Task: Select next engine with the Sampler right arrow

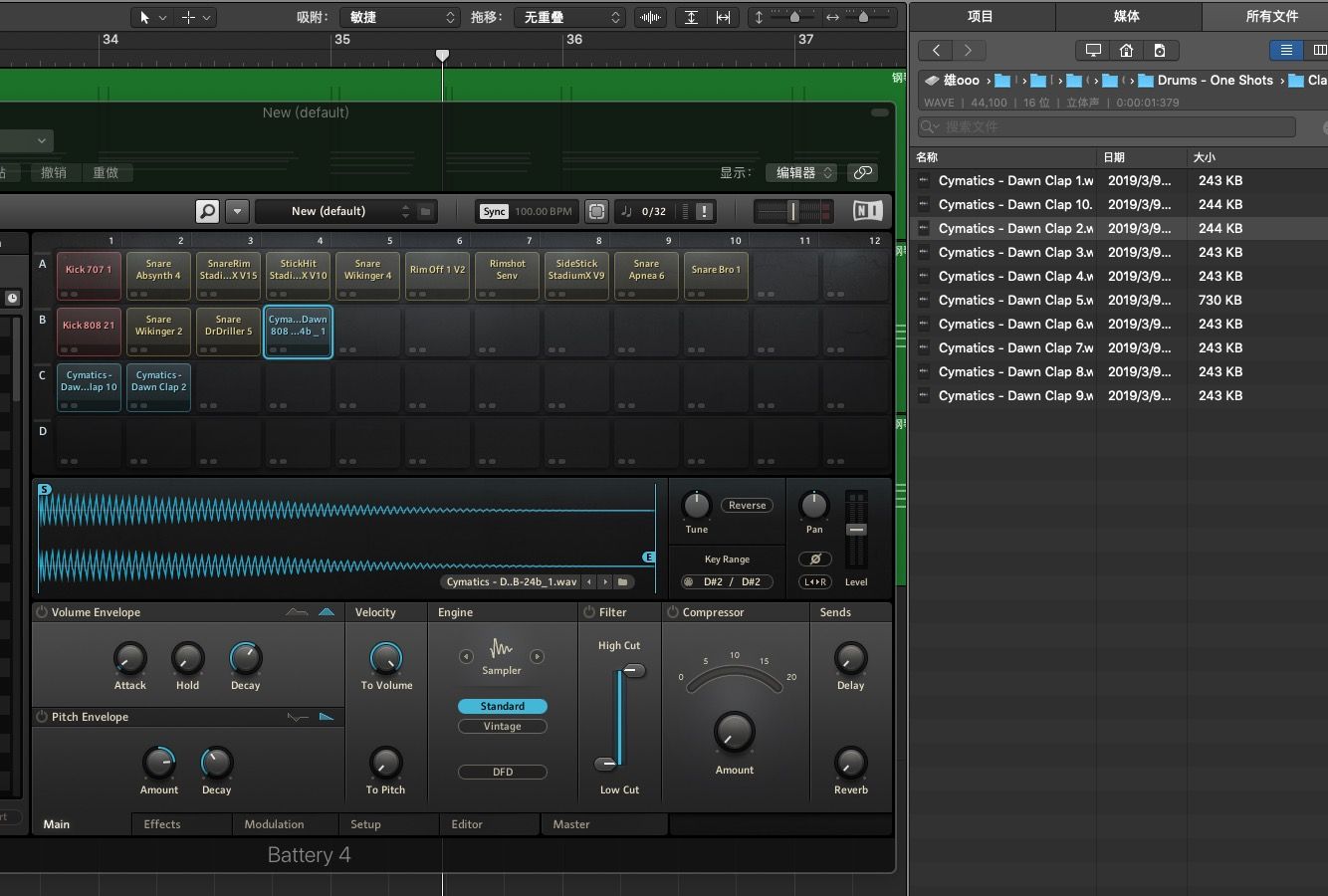Action: click(538, 656)
